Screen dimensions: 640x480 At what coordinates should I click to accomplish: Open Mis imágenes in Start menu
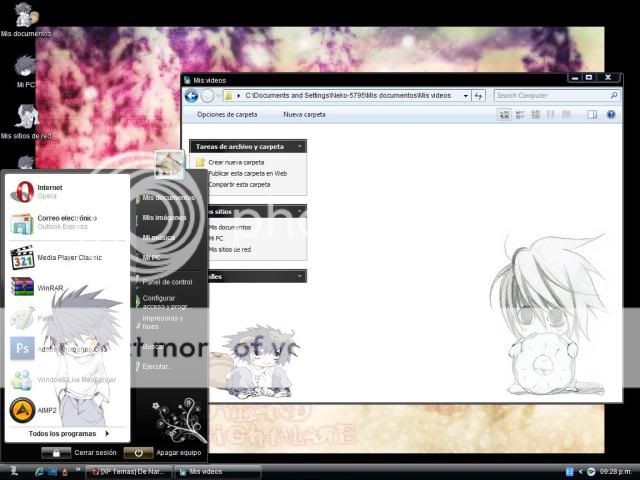point(164,218)
